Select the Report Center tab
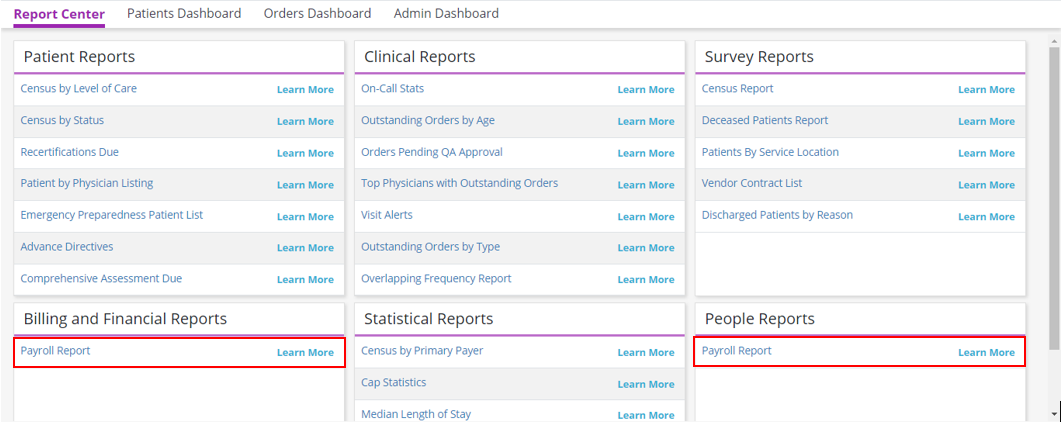The image size is (1061, 422). (x=59, y=14)
